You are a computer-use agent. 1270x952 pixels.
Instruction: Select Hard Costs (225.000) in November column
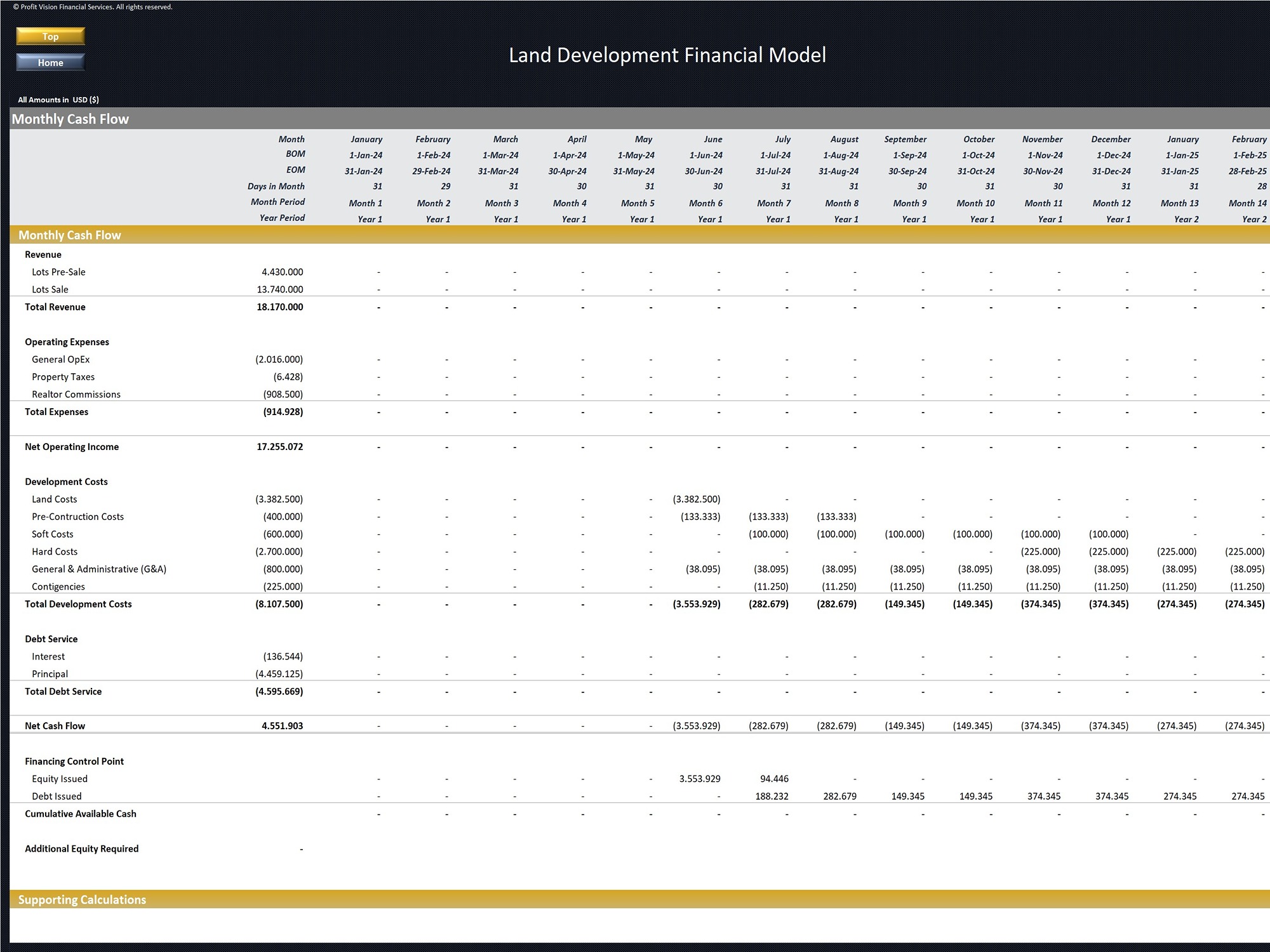[1040, 552]
